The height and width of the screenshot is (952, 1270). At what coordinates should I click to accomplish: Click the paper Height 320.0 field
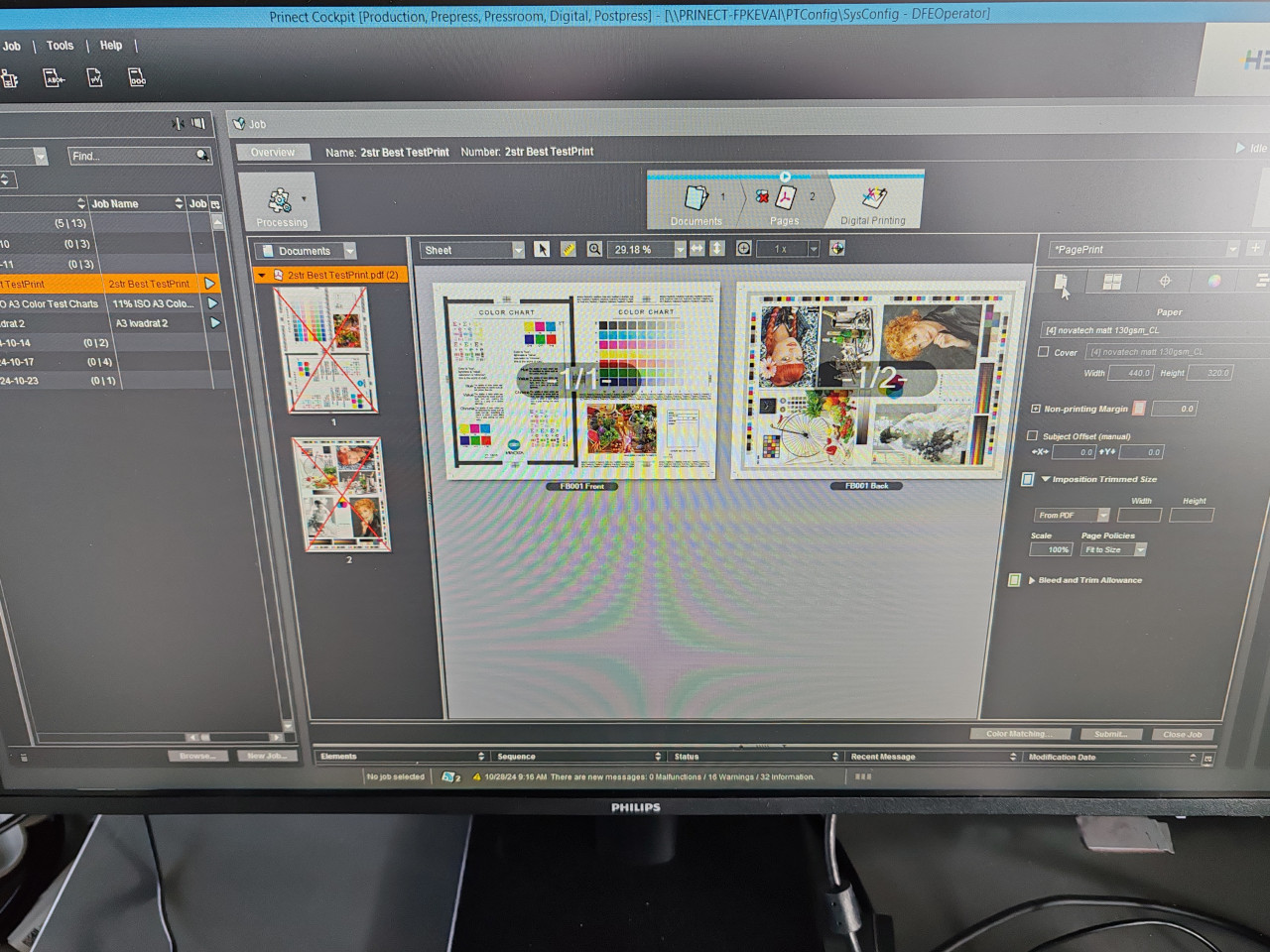click(x=1211, y=373)
